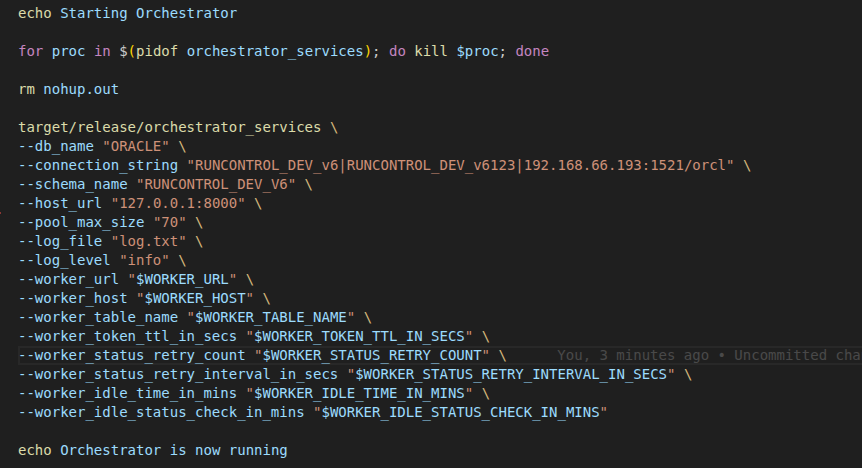The width and height of the screenshot is (862, 468).
Task: Click the 'target/release/orchestrator_services' path
Action: (x=169, y=127)
